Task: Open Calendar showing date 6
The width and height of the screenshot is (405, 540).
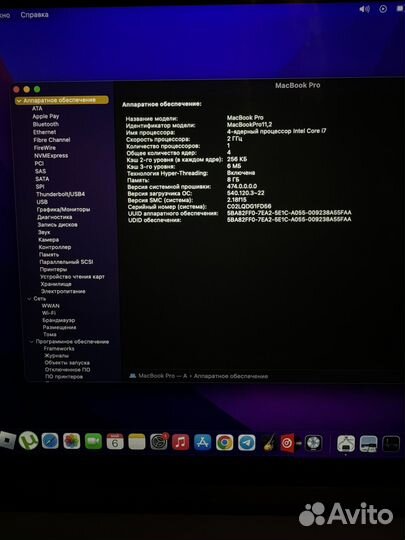Action: [115, 442]
